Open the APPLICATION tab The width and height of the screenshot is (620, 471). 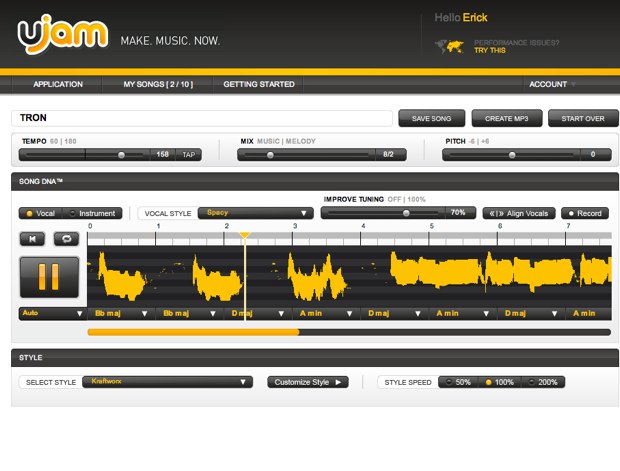pos(58,84)
